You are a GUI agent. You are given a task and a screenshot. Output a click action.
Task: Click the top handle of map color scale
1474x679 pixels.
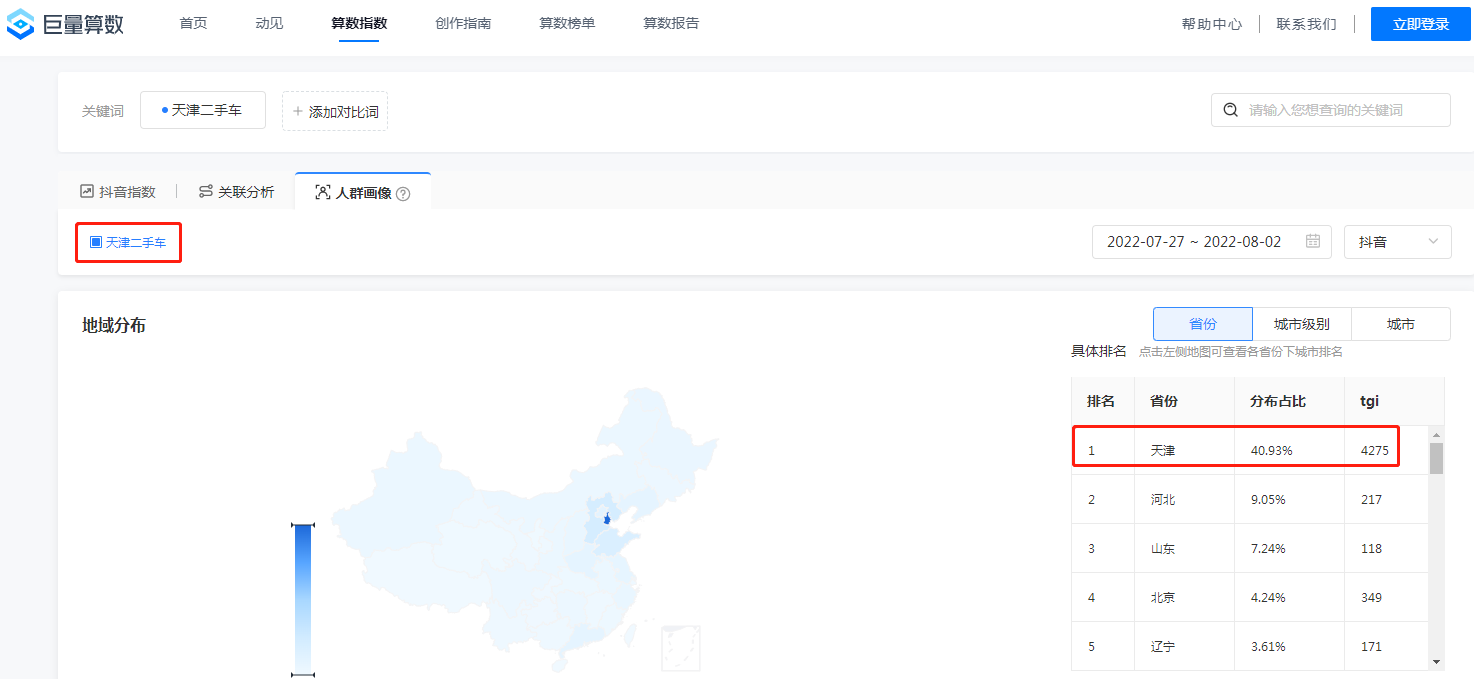point(303,525)
